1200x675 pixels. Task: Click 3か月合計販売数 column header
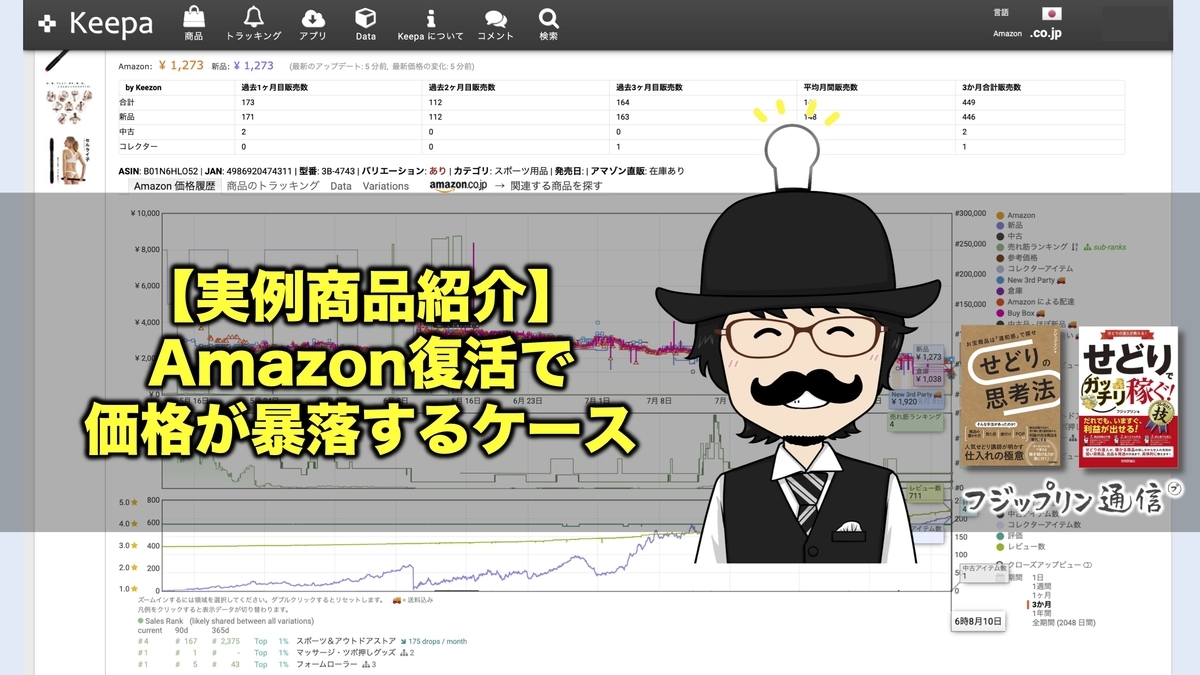tap(992, 88)
